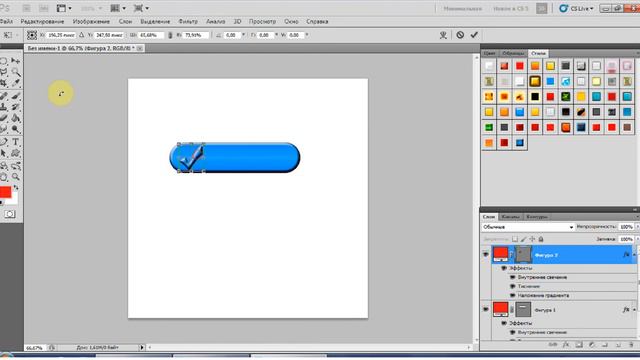Switch to the Образцы tab

click(513, 53)
